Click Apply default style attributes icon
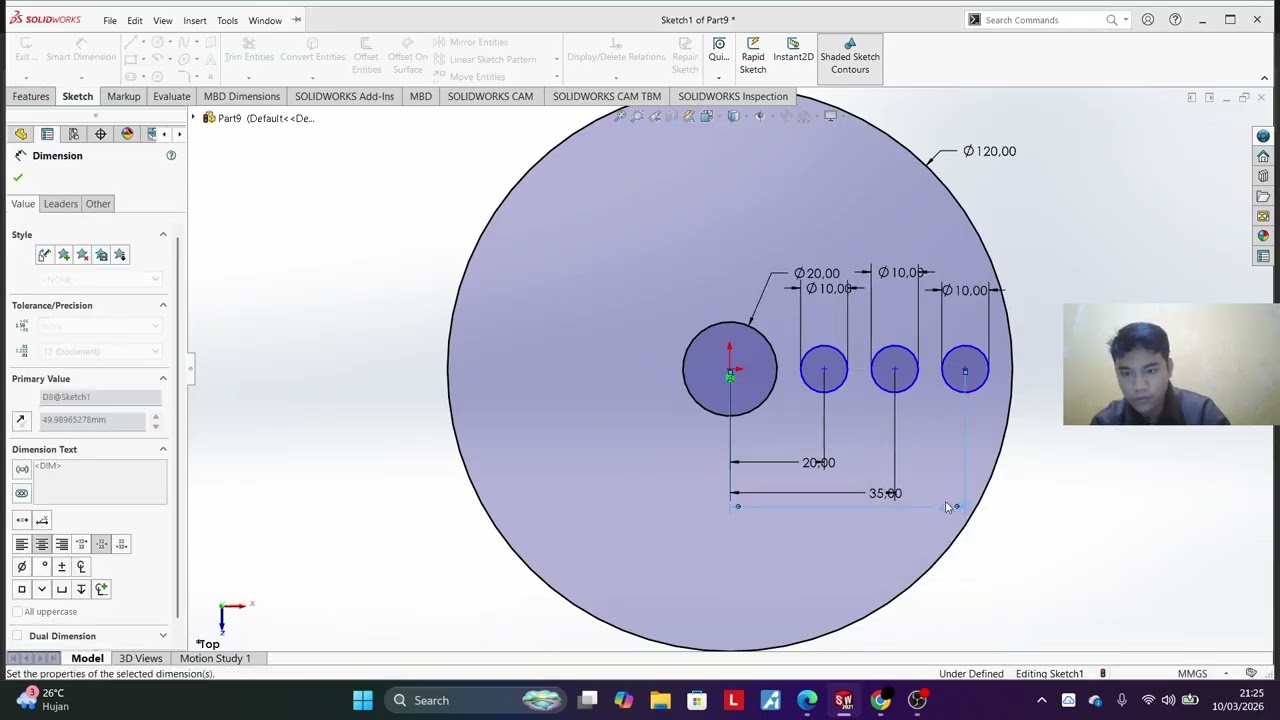The height and width of the screenshot is (720, 1280). 44,255
